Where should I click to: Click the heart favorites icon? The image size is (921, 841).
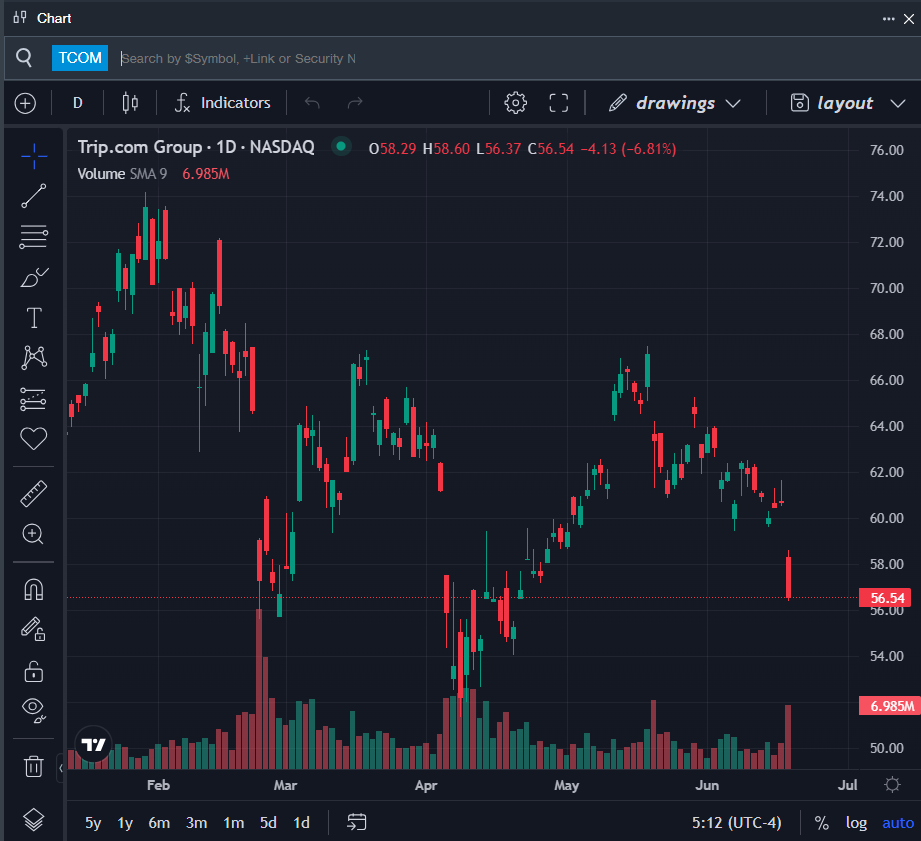(33, 438)
